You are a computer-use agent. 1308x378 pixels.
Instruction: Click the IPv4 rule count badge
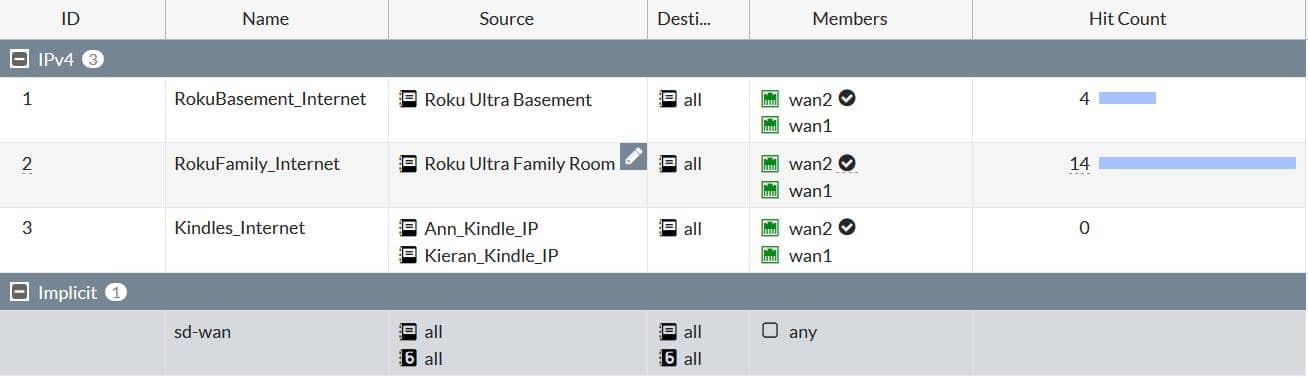tap(93, 59)
